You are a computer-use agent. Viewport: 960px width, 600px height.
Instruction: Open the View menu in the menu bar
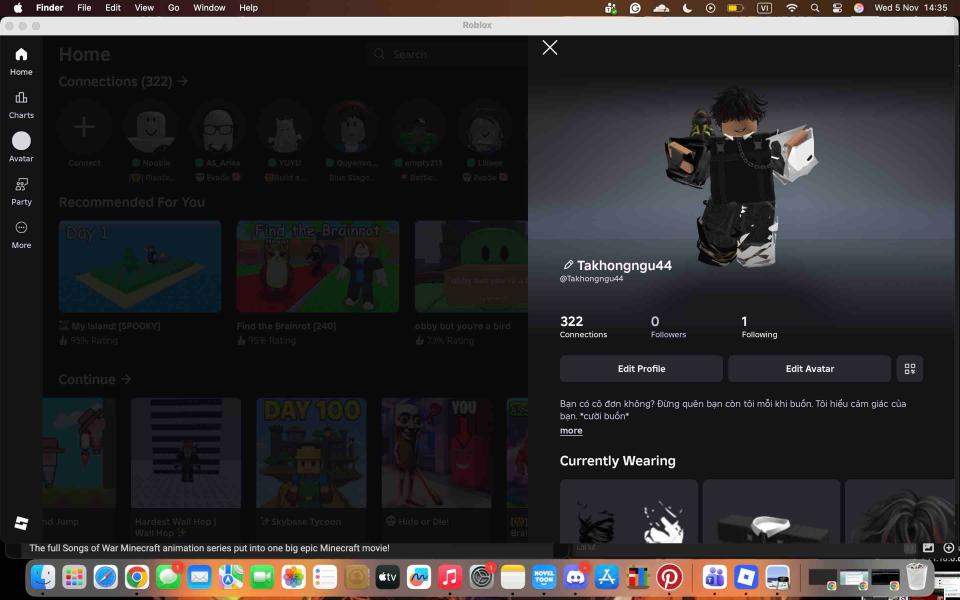click(x=144, y=7)
